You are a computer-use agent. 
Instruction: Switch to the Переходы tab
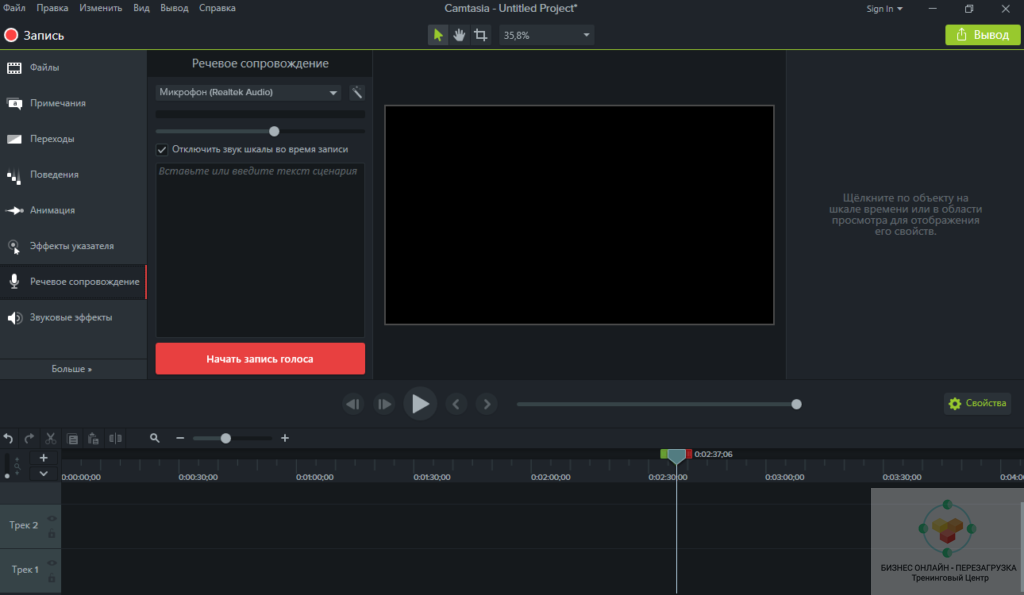(x=52, y=139)
